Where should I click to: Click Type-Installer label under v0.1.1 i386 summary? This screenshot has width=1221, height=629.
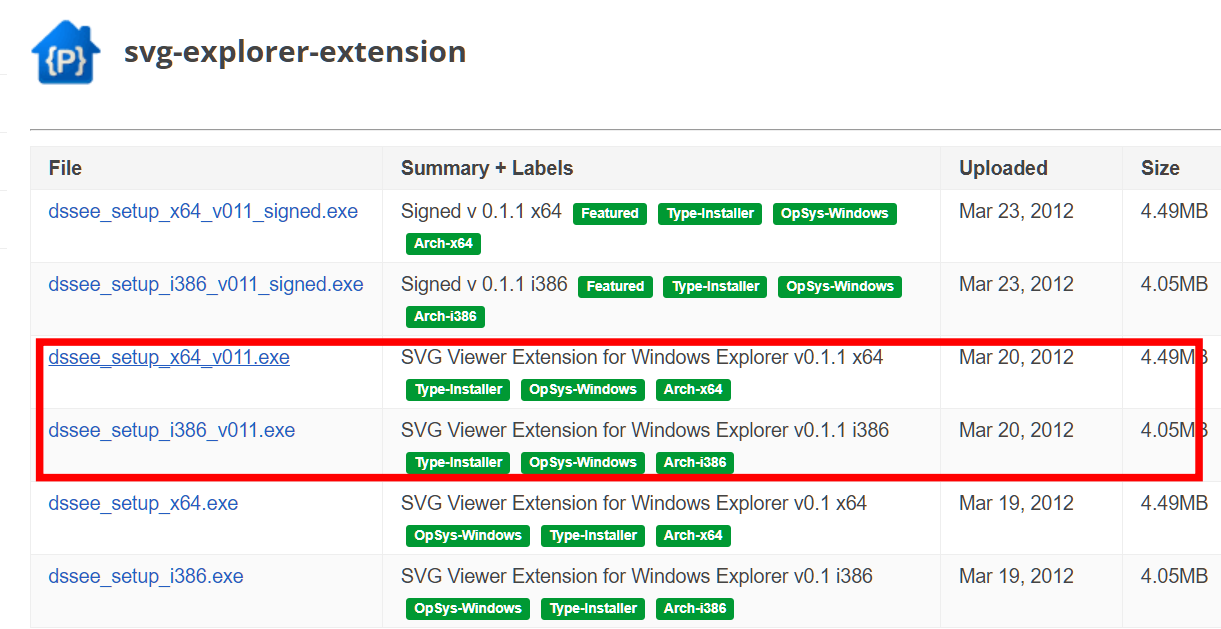(x=458, y=463)
